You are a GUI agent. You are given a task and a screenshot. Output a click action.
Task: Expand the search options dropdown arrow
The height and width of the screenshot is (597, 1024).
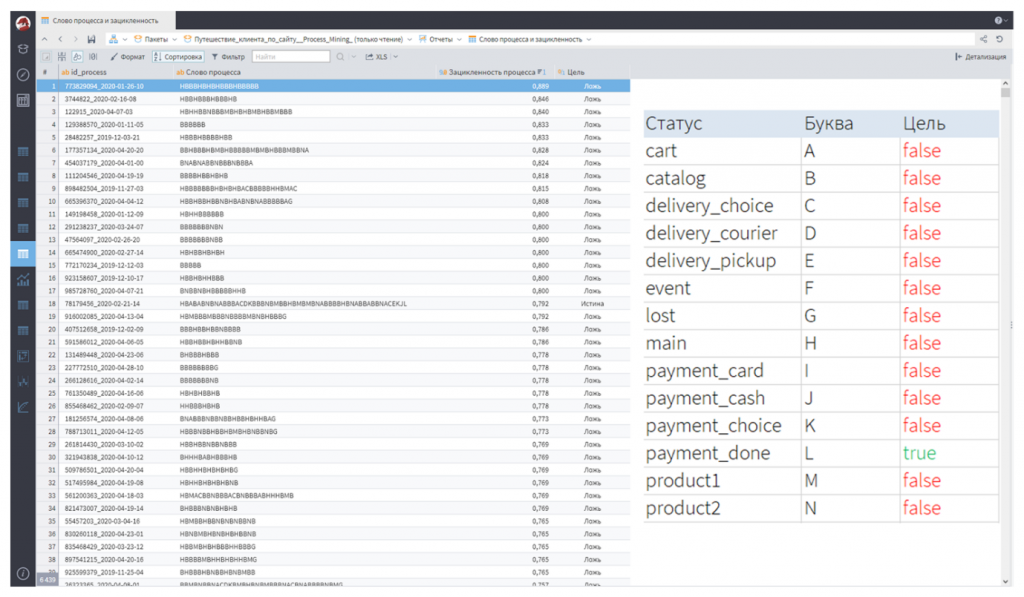(353, 57)
